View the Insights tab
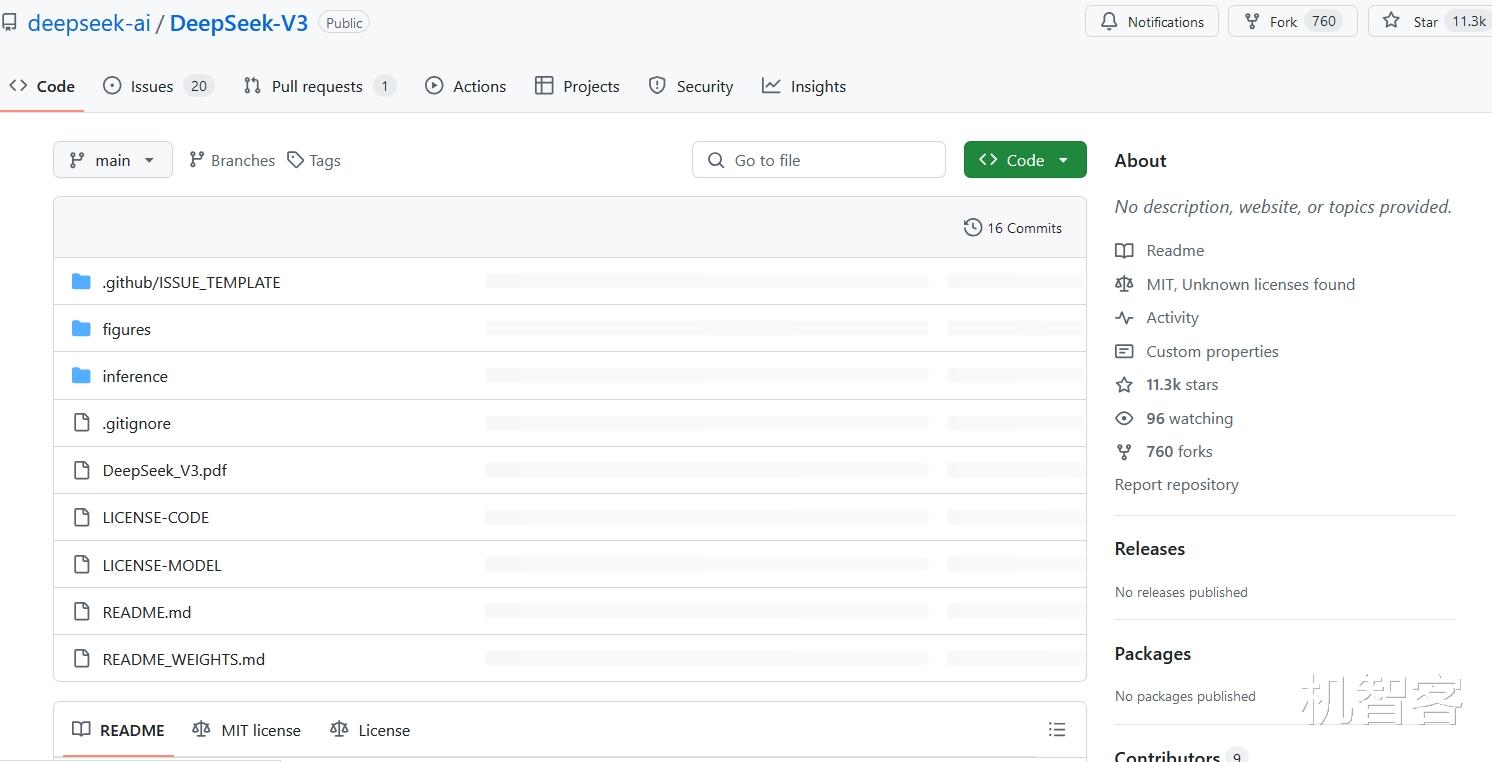1492x762 pixels. [x=803, y=86]
